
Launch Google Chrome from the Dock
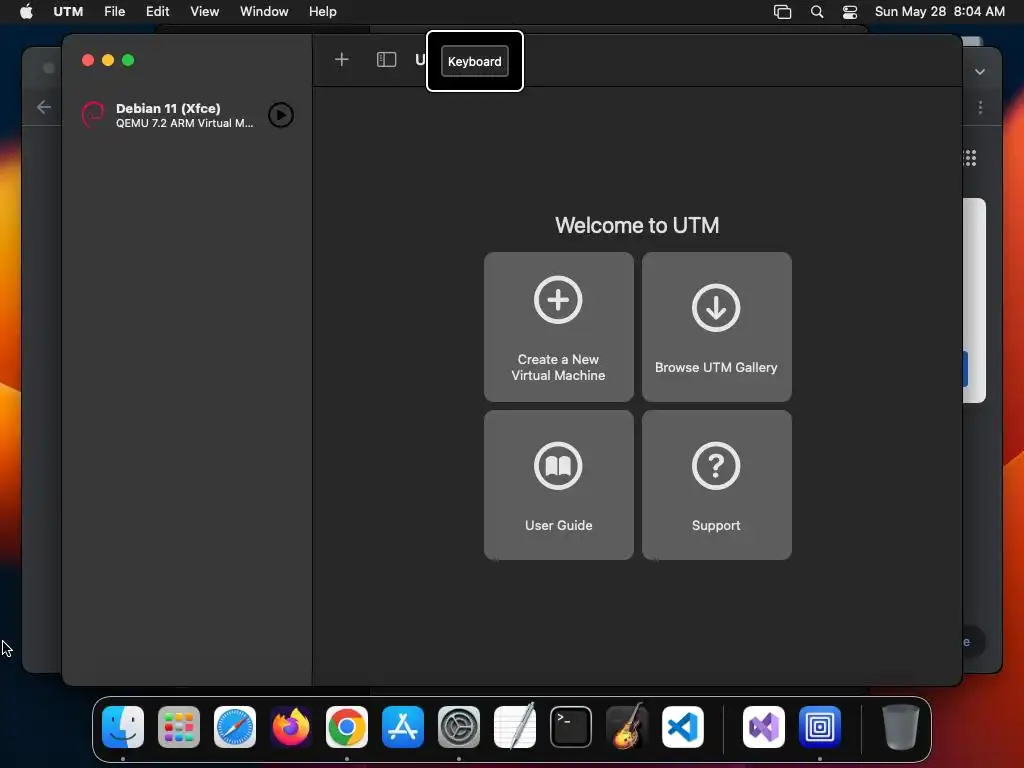(x=347, y=726)
